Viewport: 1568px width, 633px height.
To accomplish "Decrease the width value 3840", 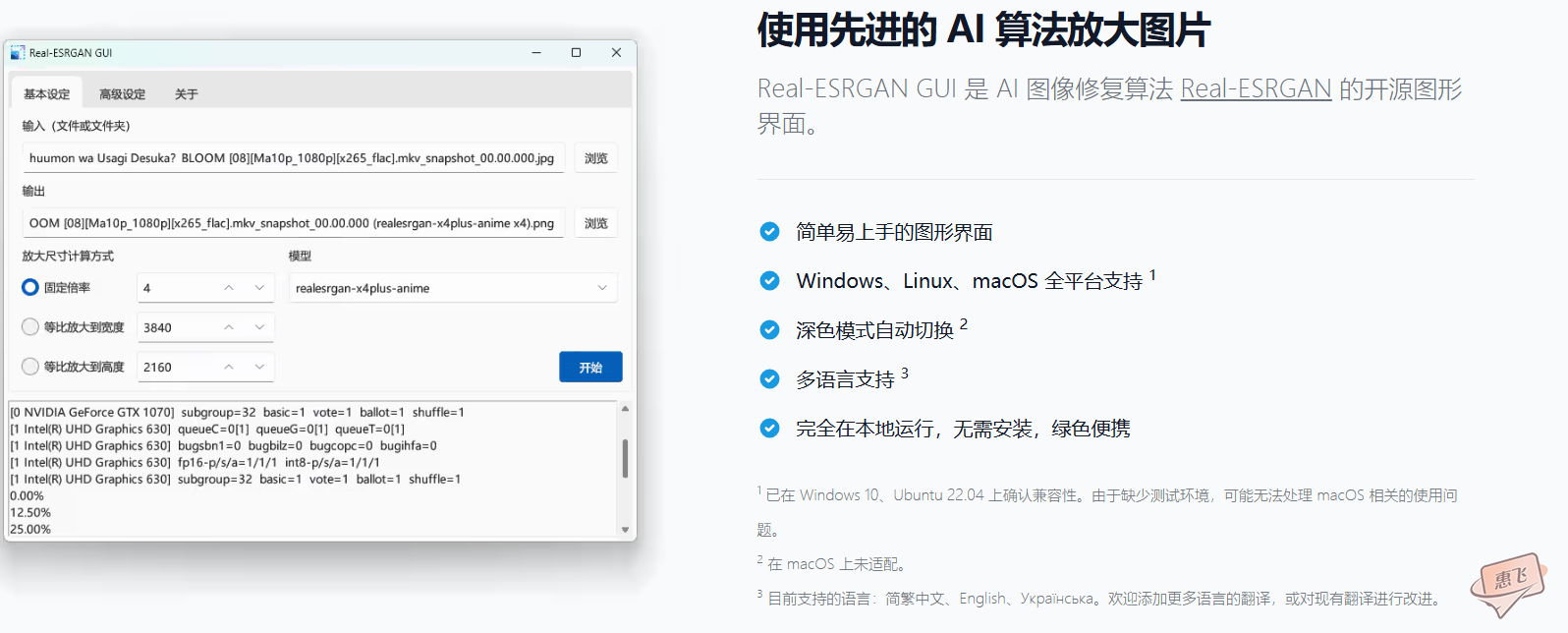I will [259, 327].
